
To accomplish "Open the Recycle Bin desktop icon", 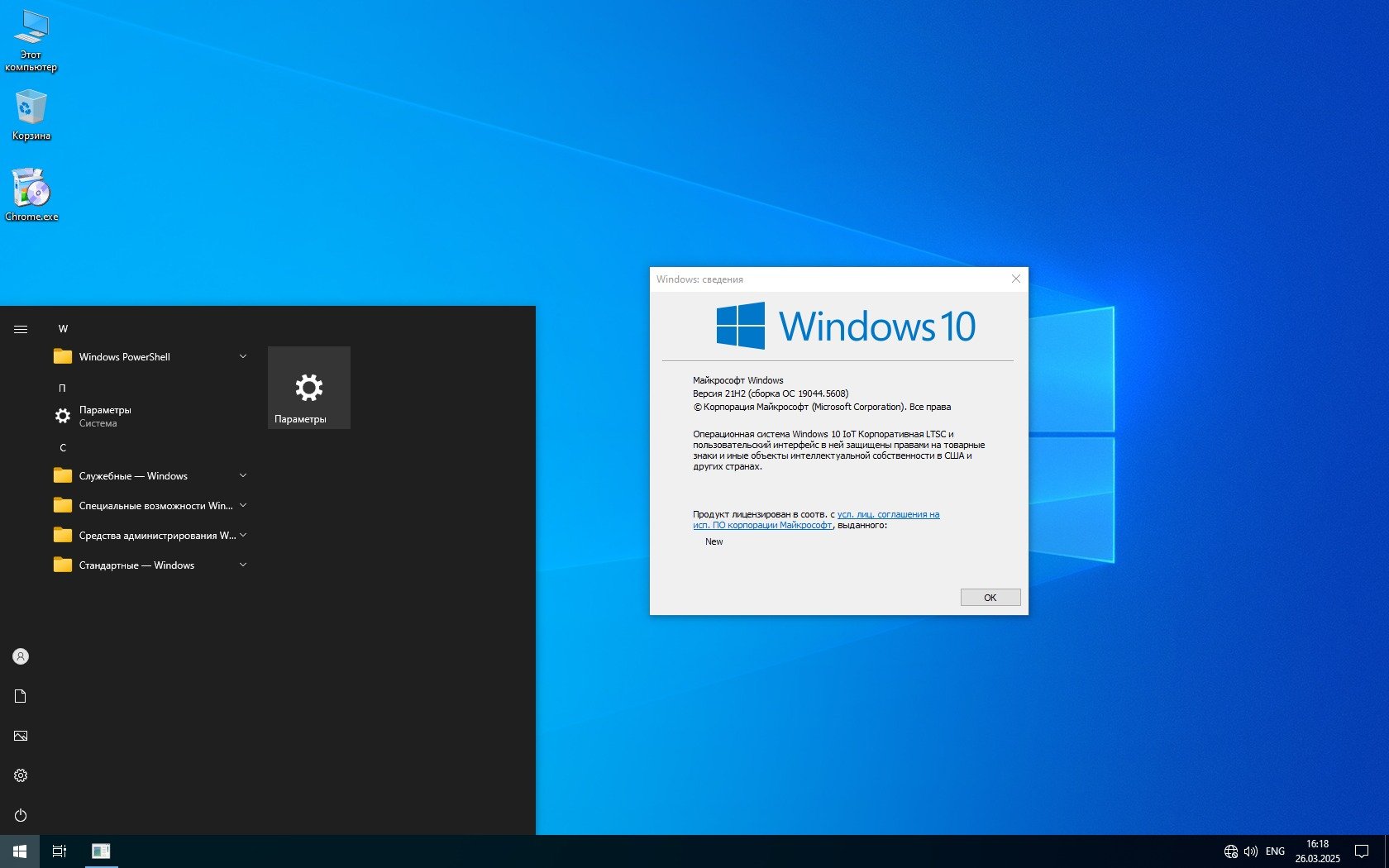I will pos(31,114).
